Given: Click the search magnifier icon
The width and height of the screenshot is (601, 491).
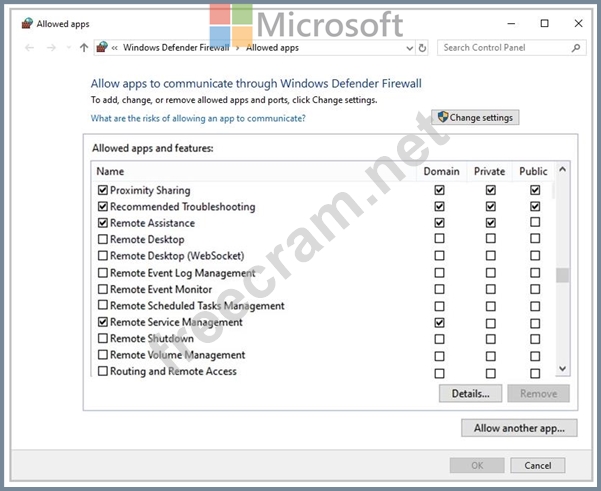Looking at the screenshot, I should pos(577,48).
